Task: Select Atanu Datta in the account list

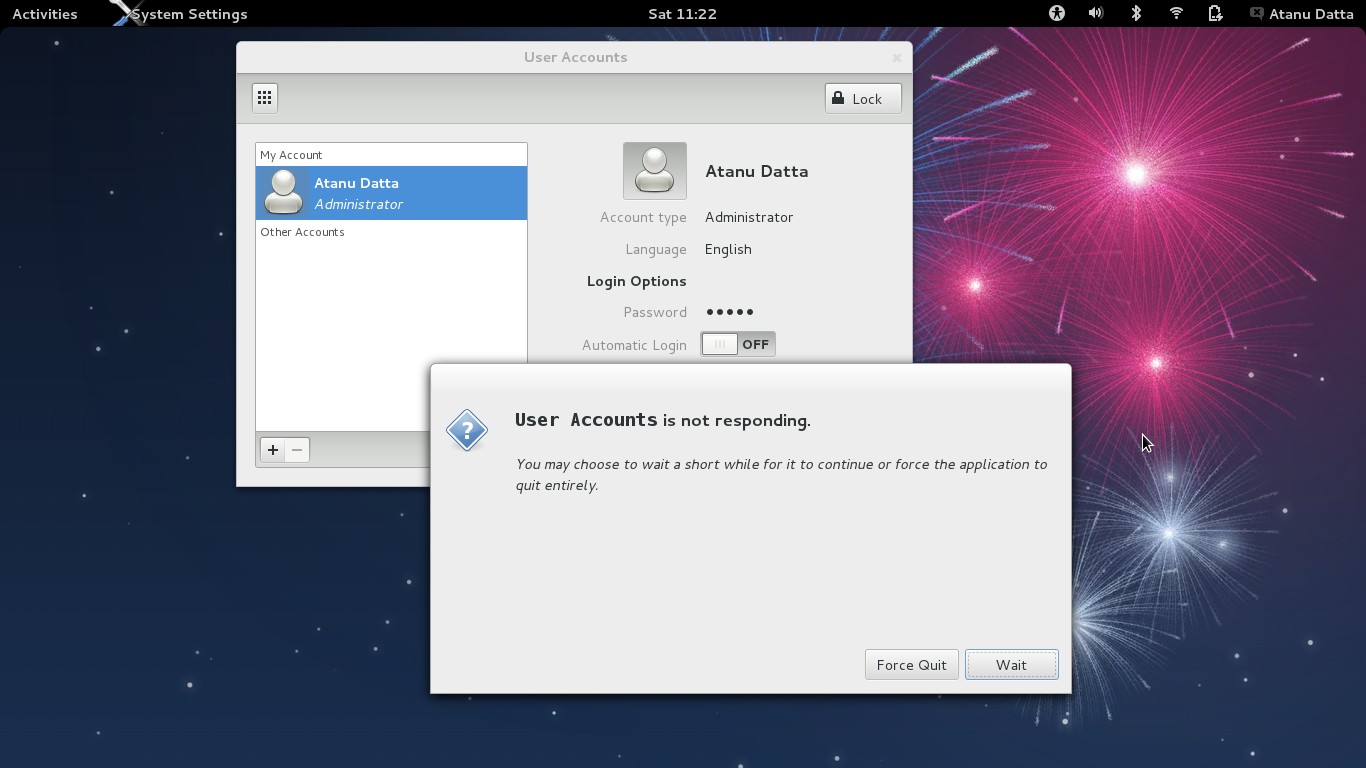Action: pyautogui.click(x=391, y=193)
